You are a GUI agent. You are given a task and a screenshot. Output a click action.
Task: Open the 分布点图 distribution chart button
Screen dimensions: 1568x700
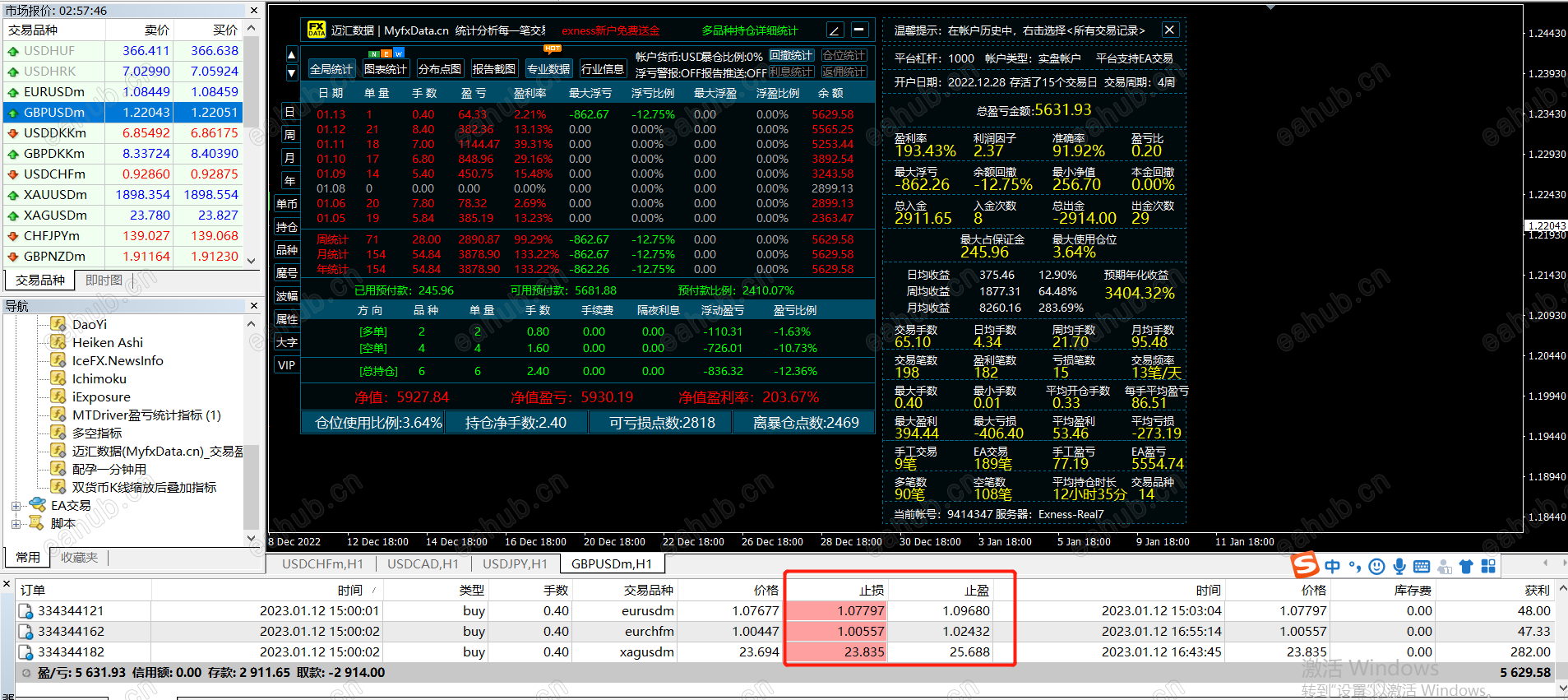[440, 69]
